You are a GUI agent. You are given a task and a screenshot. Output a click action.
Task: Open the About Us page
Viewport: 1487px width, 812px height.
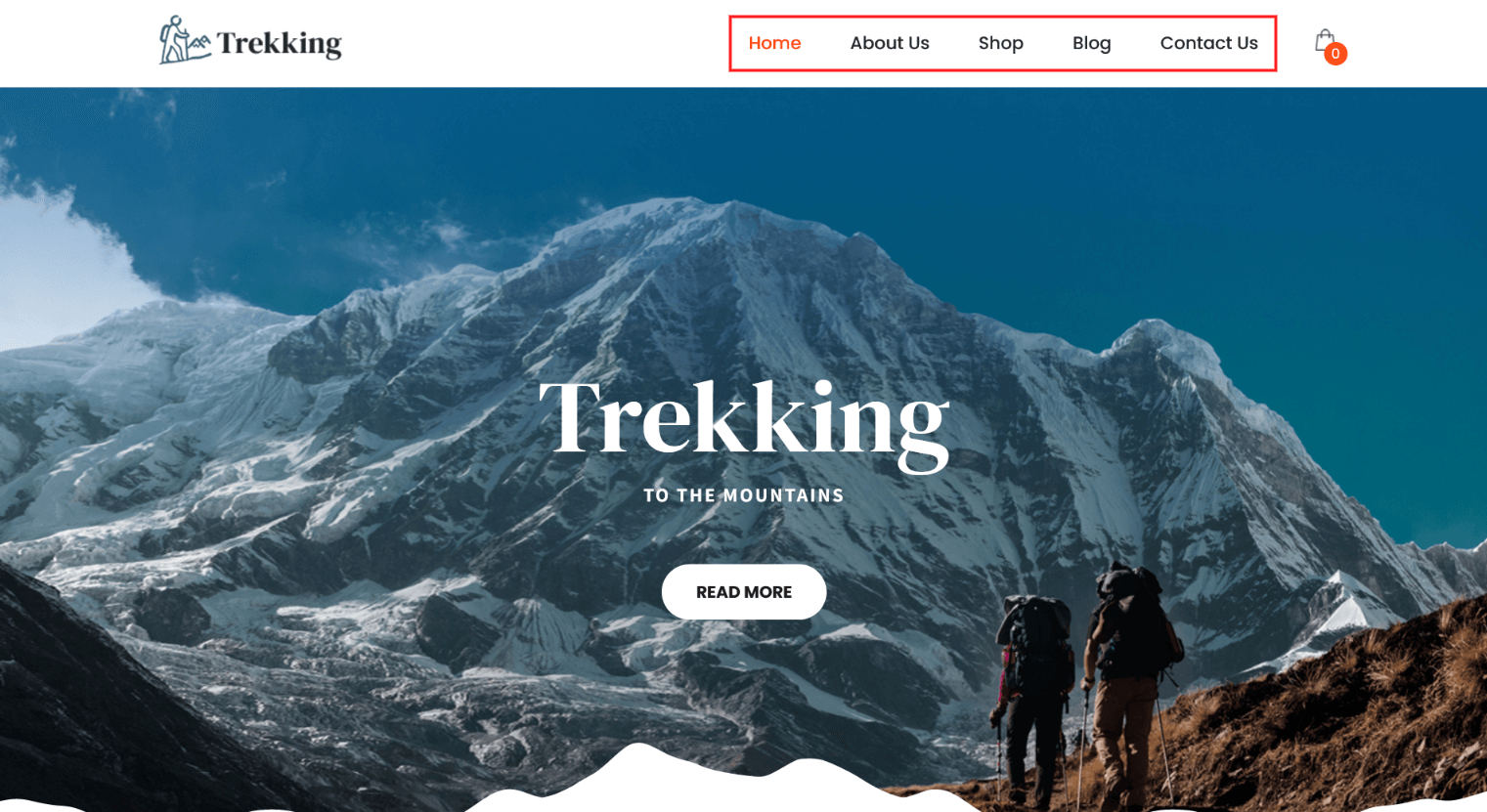(890, 43)
